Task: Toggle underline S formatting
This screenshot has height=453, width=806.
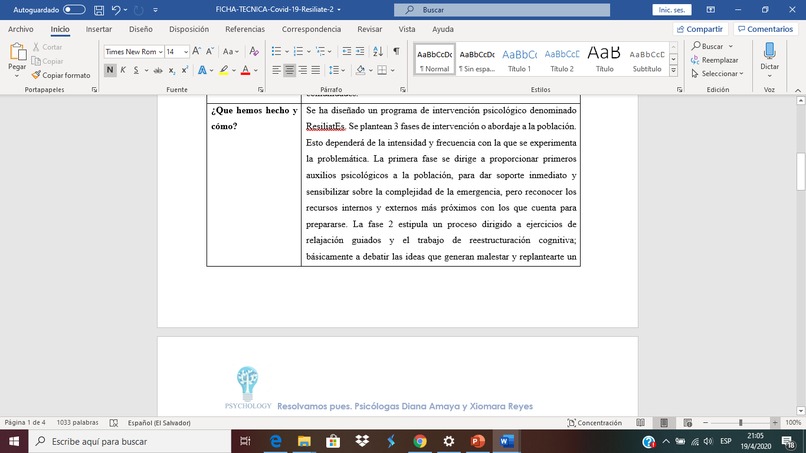Action: pyautogui.click(x=136, y=70)
